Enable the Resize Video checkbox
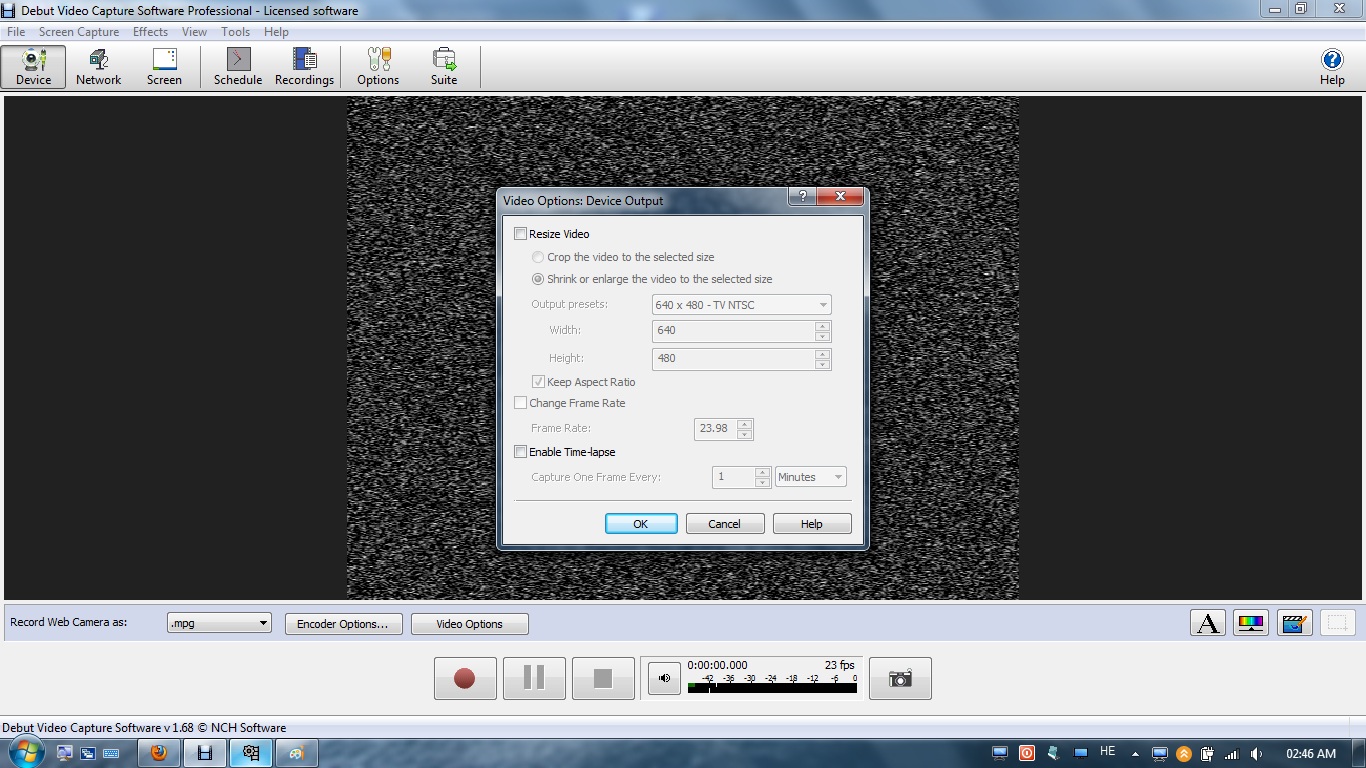Image resolution: width=1366 pixels, height=768 pixels. coord(520,234)
